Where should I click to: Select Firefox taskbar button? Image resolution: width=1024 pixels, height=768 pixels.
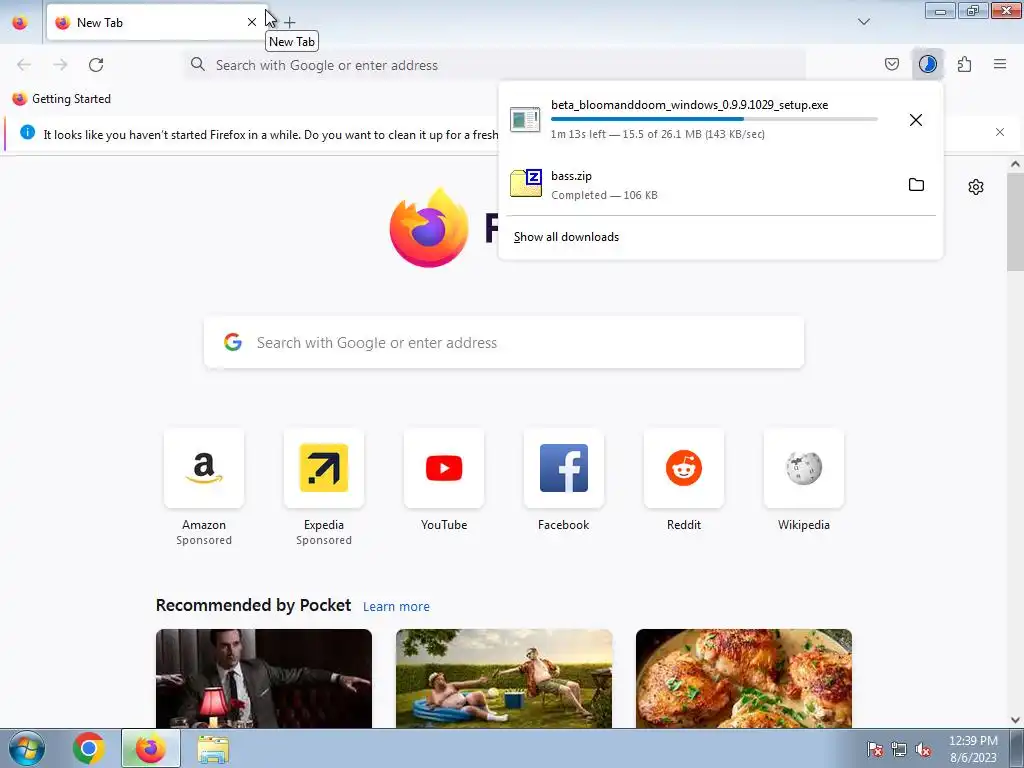(x=151, y=748)
